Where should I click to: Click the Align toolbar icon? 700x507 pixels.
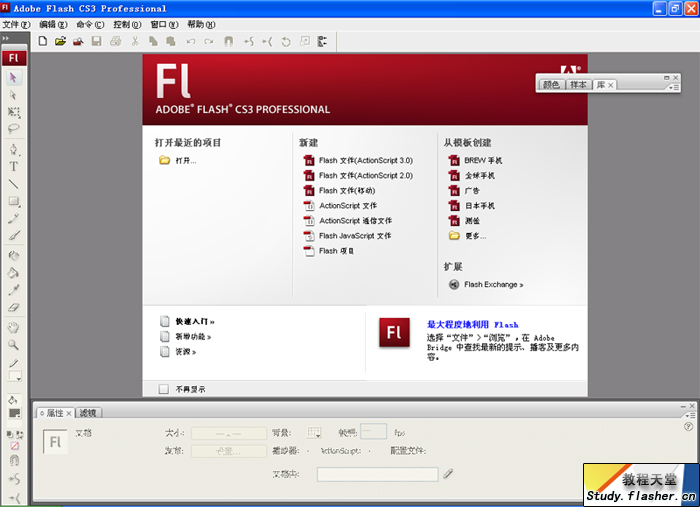click(x=322, y=42)
